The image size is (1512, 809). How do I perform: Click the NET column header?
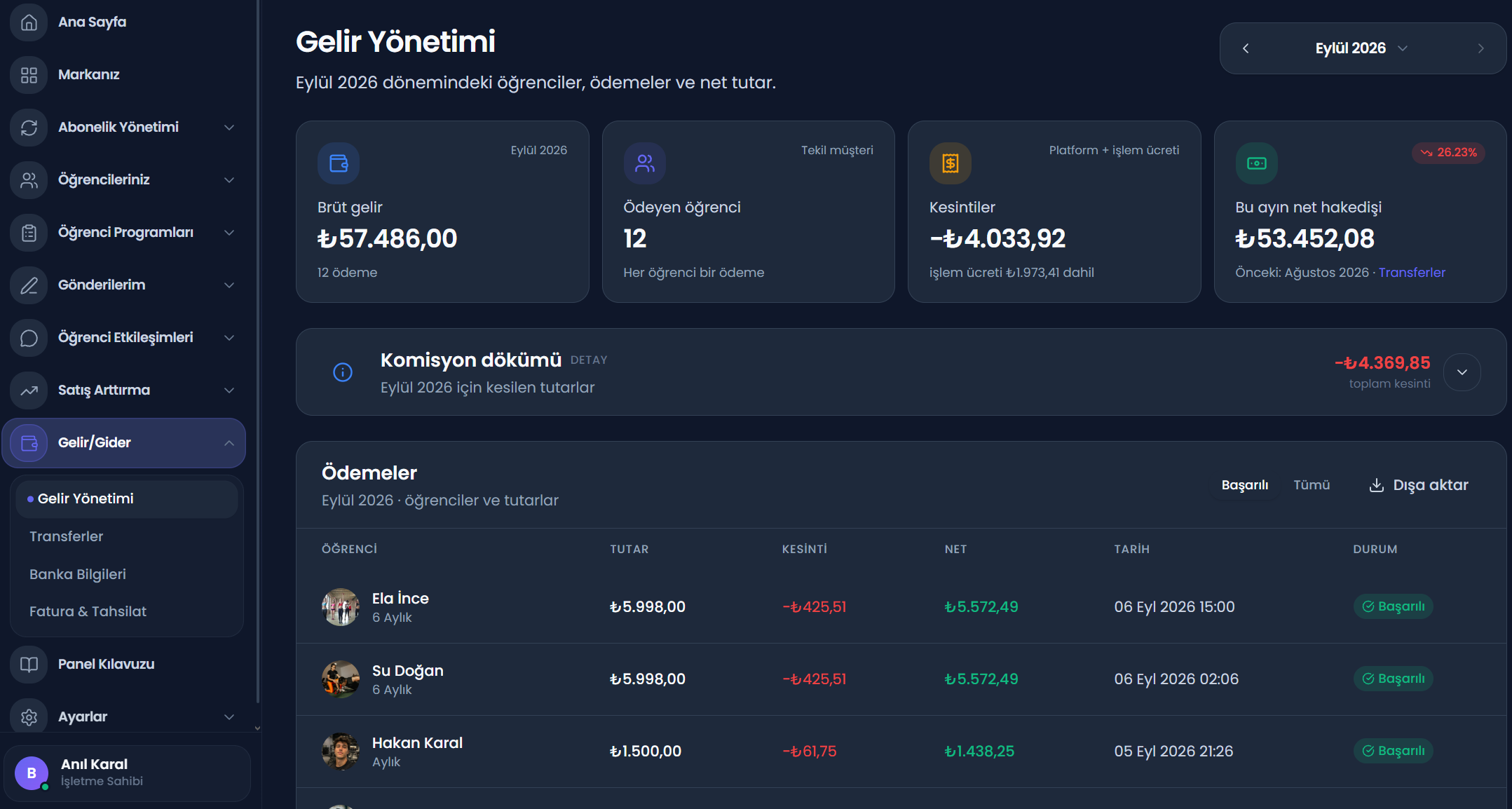pyautogui.click(x=955, y=550)
